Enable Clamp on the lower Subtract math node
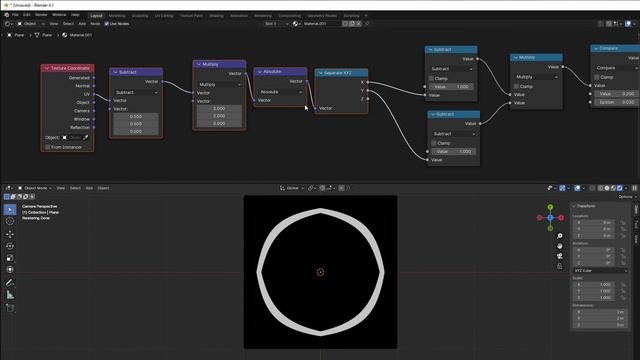640x360 pixels. coord(434,143)
